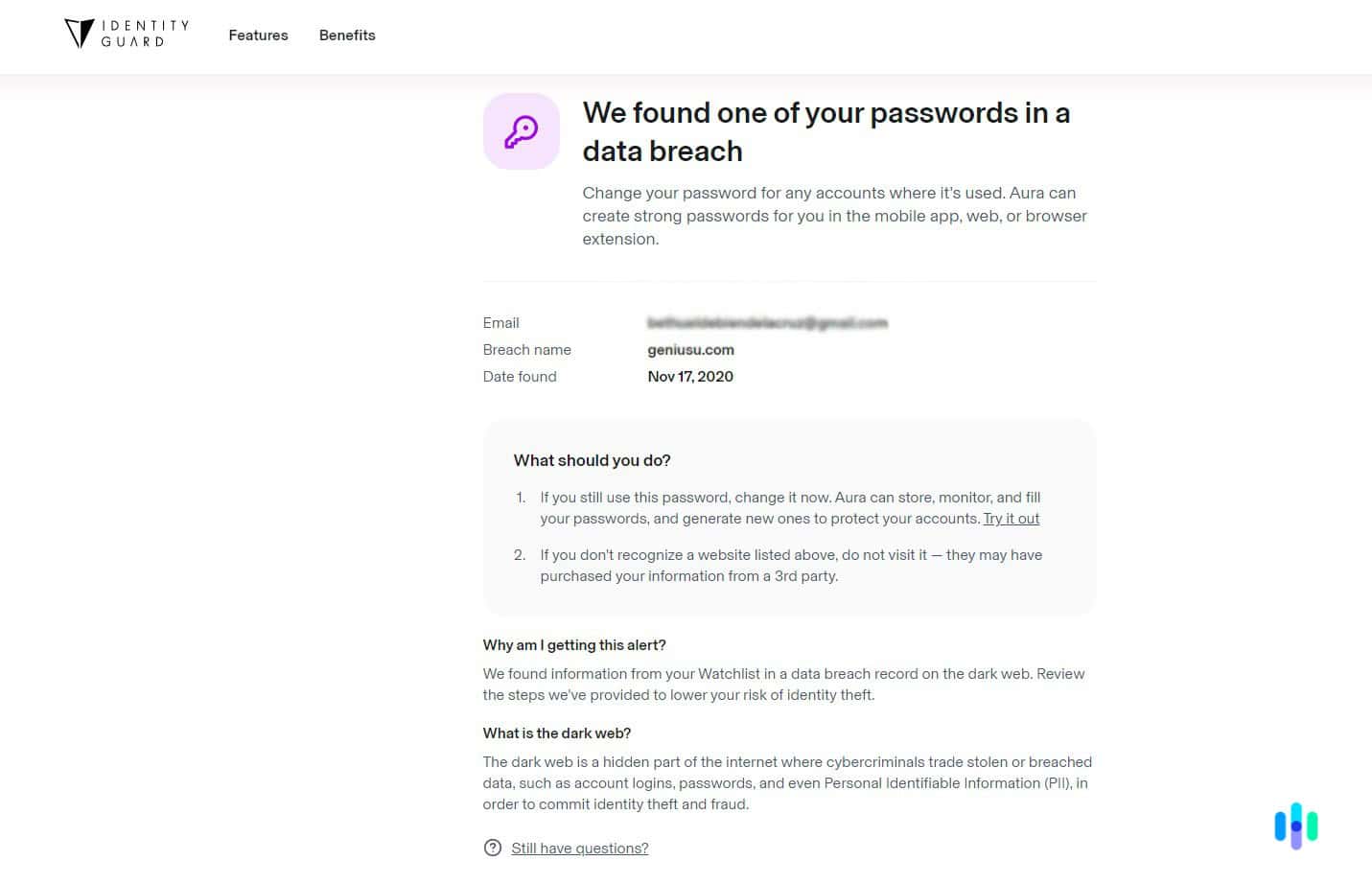
Task: Click step 2 about unrecognized websites
Action: [790, 565]
